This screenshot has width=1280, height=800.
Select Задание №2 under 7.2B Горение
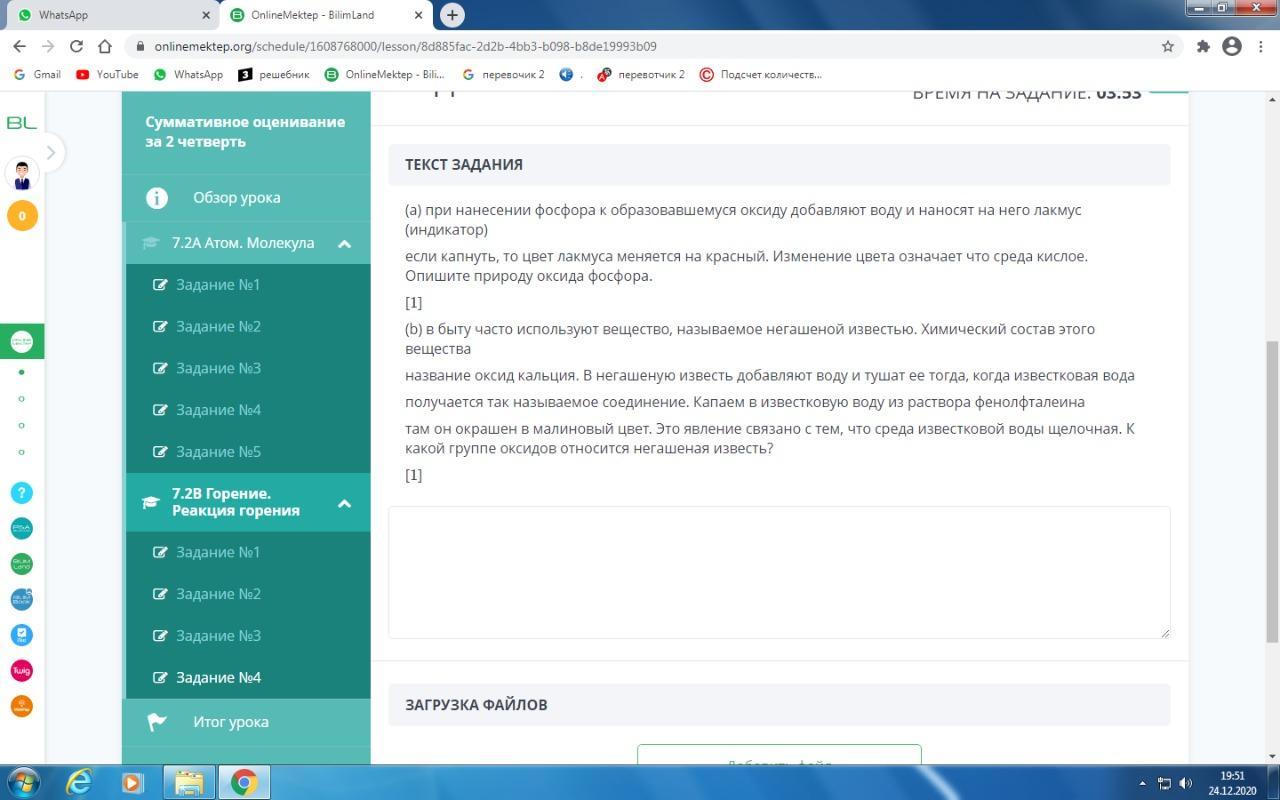[x=218, y=594]
